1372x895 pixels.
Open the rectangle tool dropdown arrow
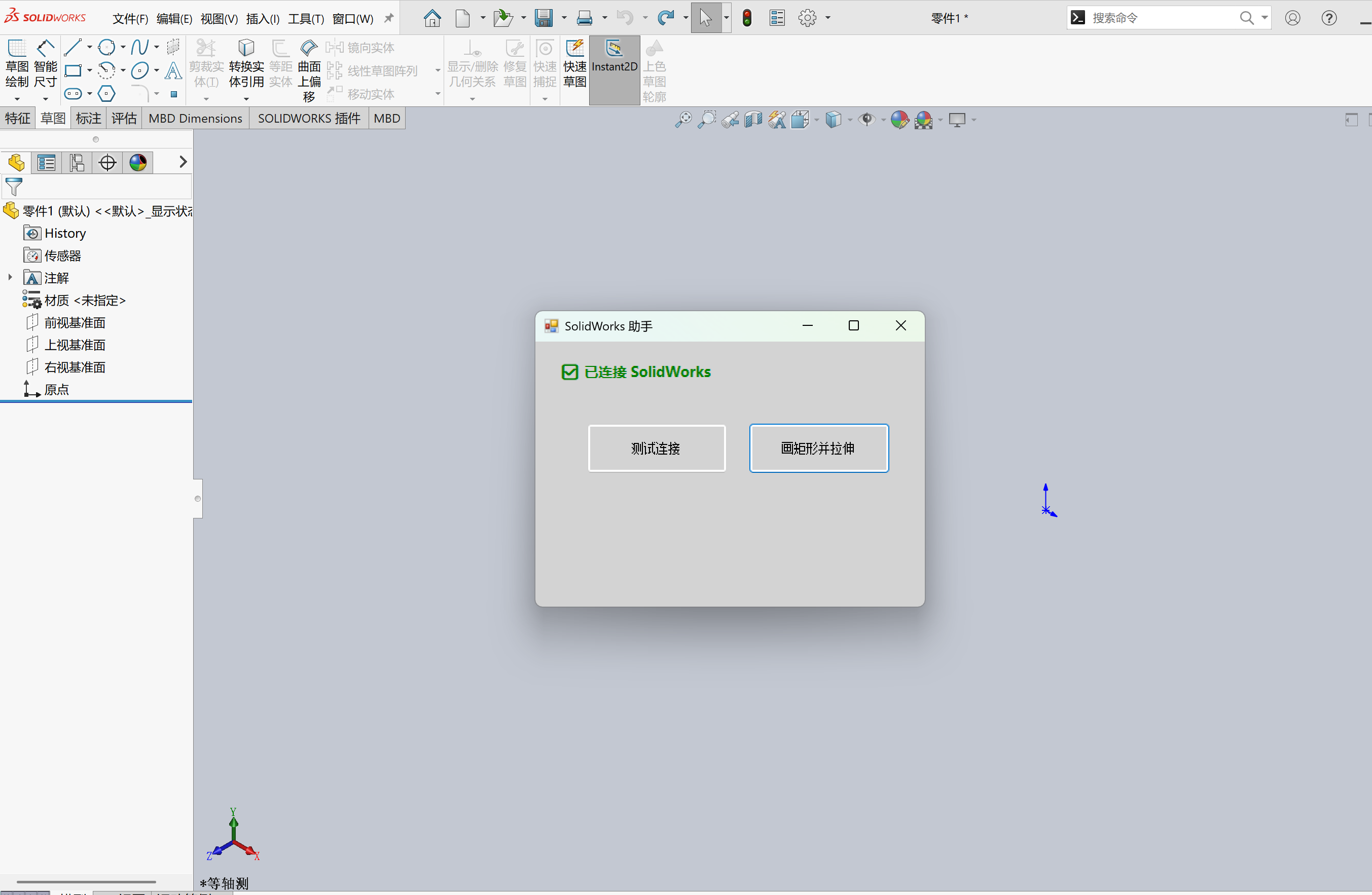pos(89,71)
